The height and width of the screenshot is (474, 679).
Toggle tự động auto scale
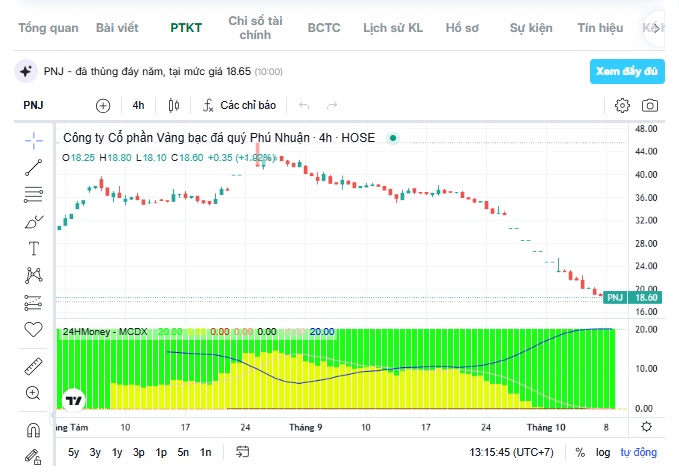[639, 452]
